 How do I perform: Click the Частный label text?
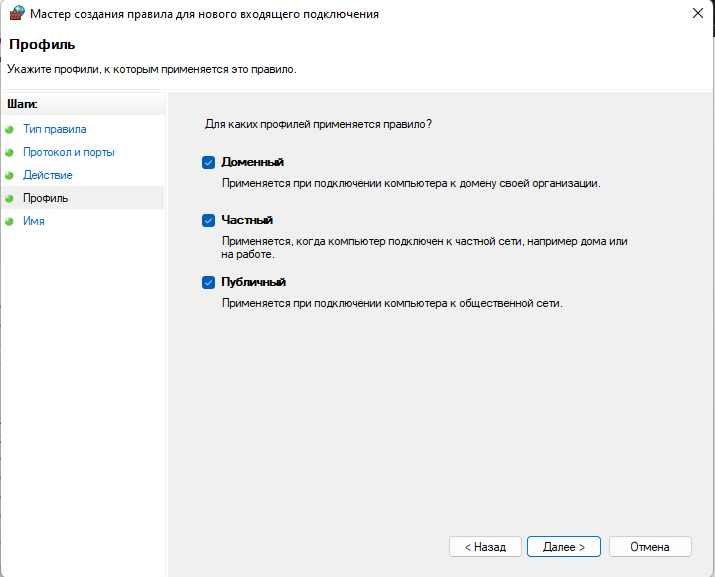247,220
